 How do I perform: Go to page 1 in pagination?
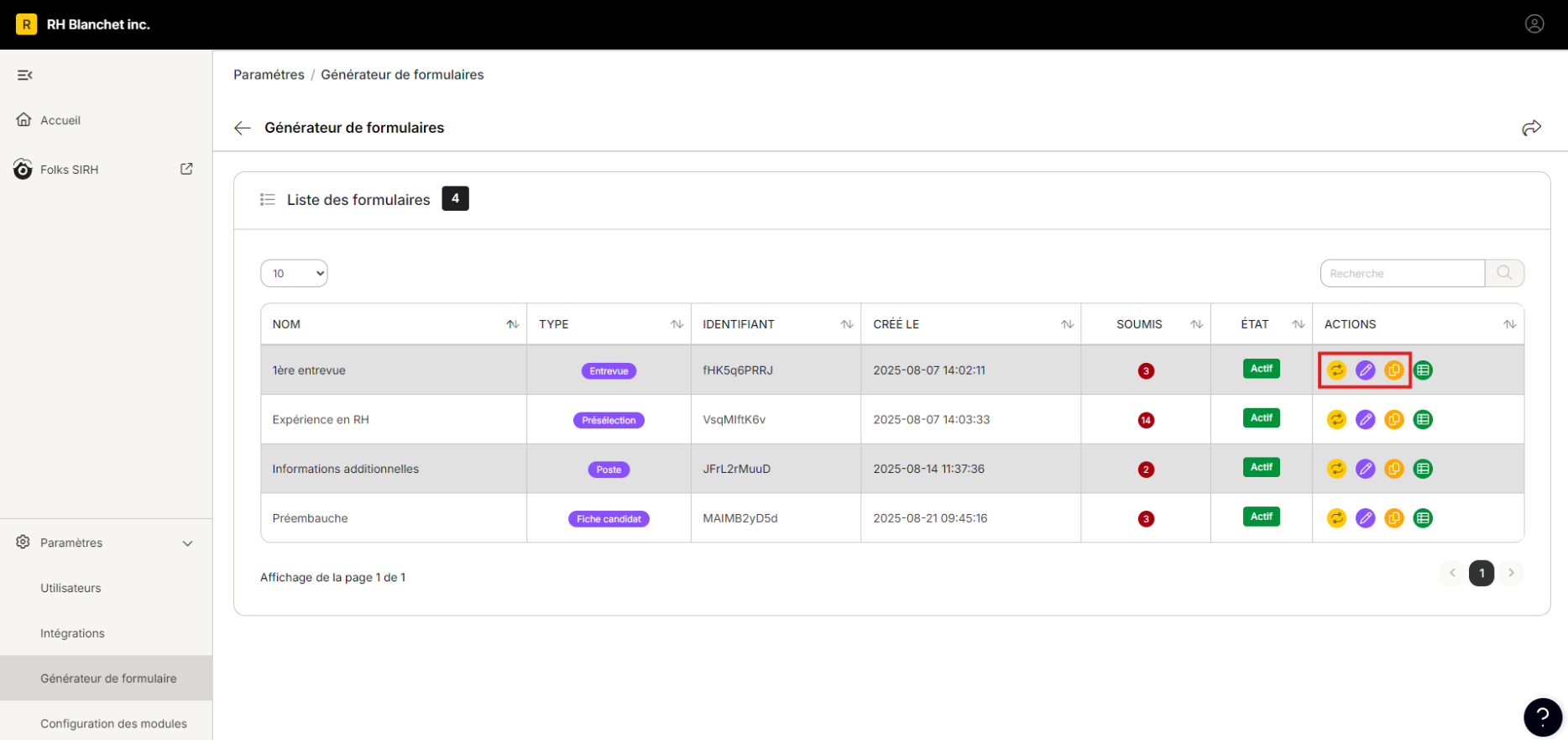click(x=1482, y=573)
